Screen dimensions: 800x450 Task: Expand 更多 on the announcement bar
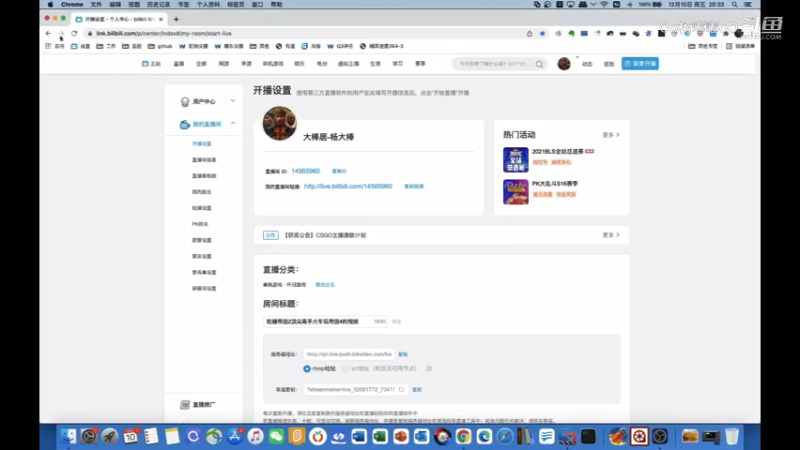(x=611, y=235)
